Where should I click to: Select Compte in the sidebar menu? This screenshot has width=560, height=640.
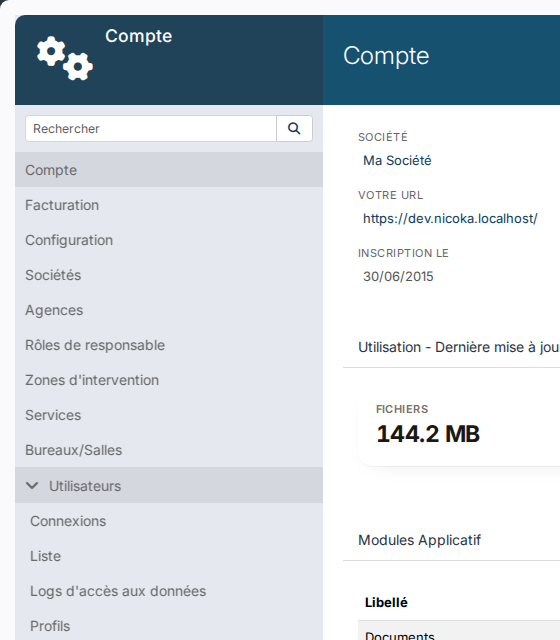169,170
